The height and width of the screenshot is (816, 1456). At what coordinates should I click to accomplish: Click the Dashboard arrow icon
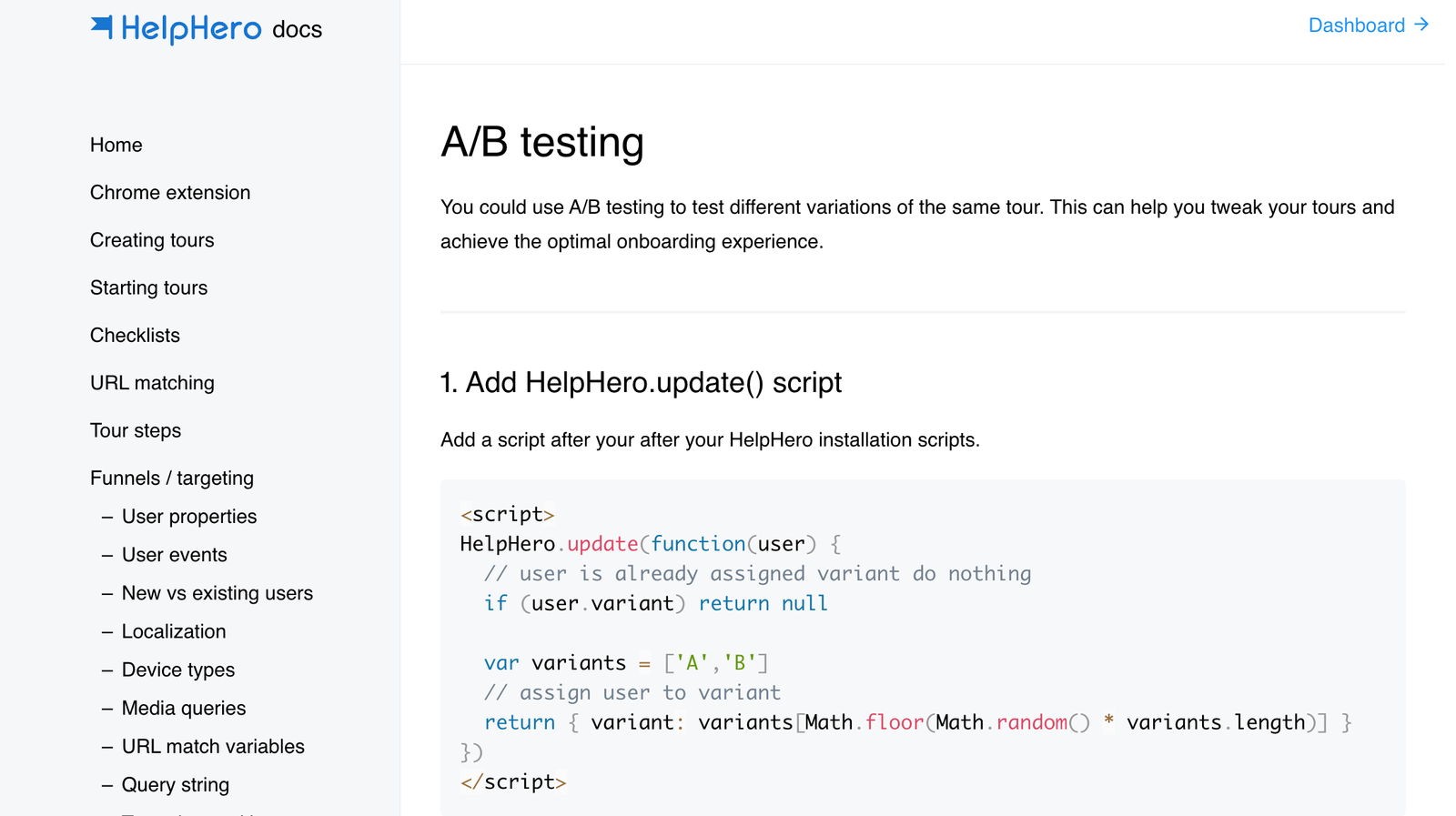(1421, 25)
